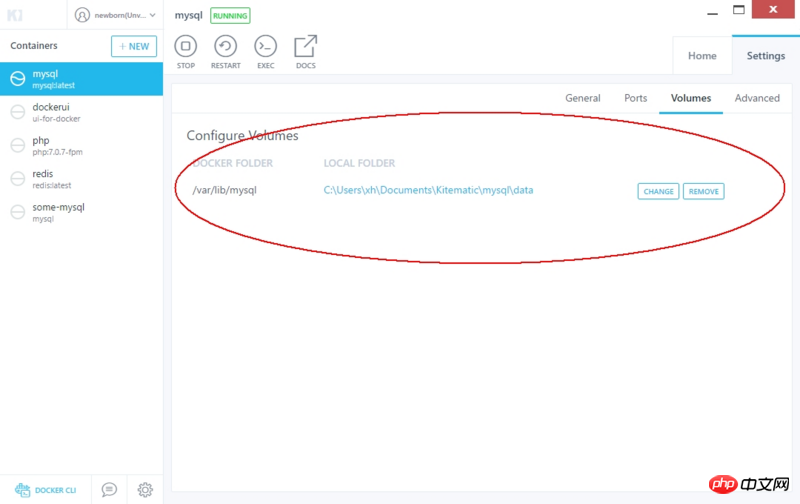The image size is (800, 504).
Task: Open the Advanced settings tab
Action: click(x=757, y=98)
